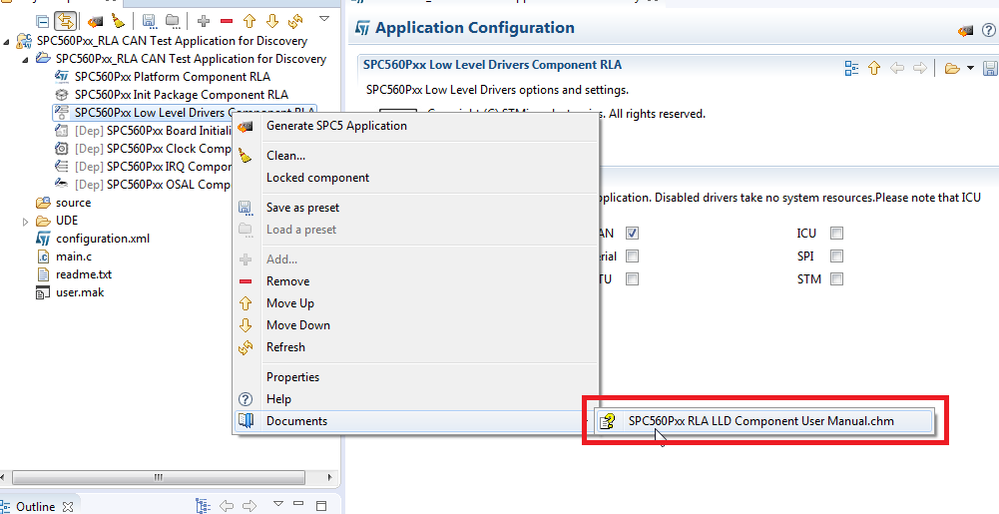The image size is (999, 514).
Task: Click explorer horizontal scrollbar right arrow
Action: point(329,476)
